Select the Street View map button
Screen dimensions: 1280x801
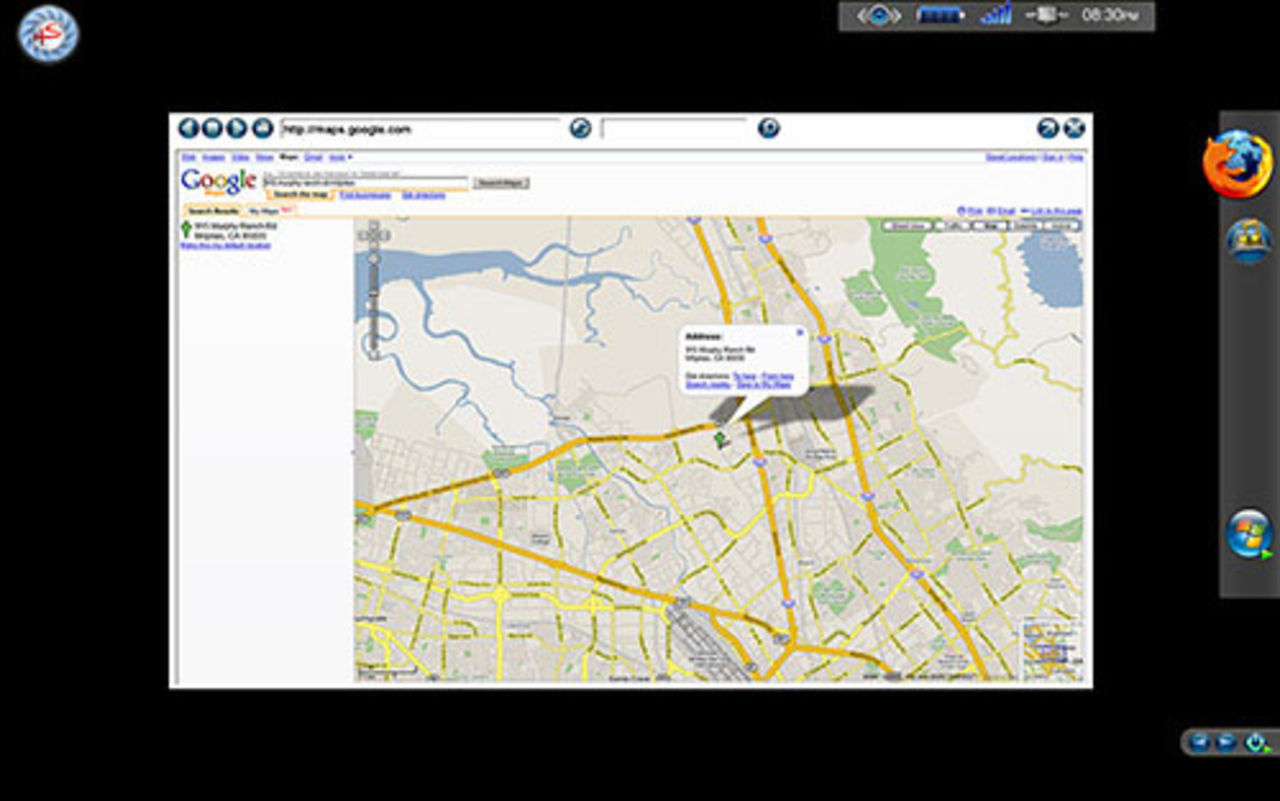pyautogui.click(x=906, y=226)
